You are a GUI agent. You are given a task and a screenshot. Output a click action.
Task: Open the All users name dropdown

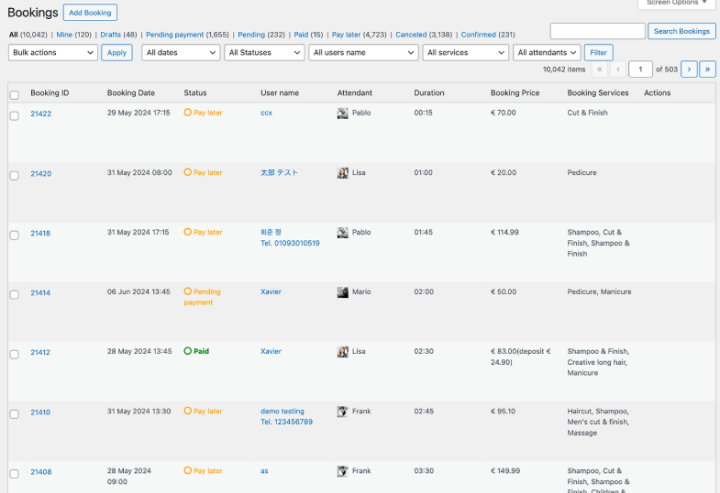[x=363, y=53]
